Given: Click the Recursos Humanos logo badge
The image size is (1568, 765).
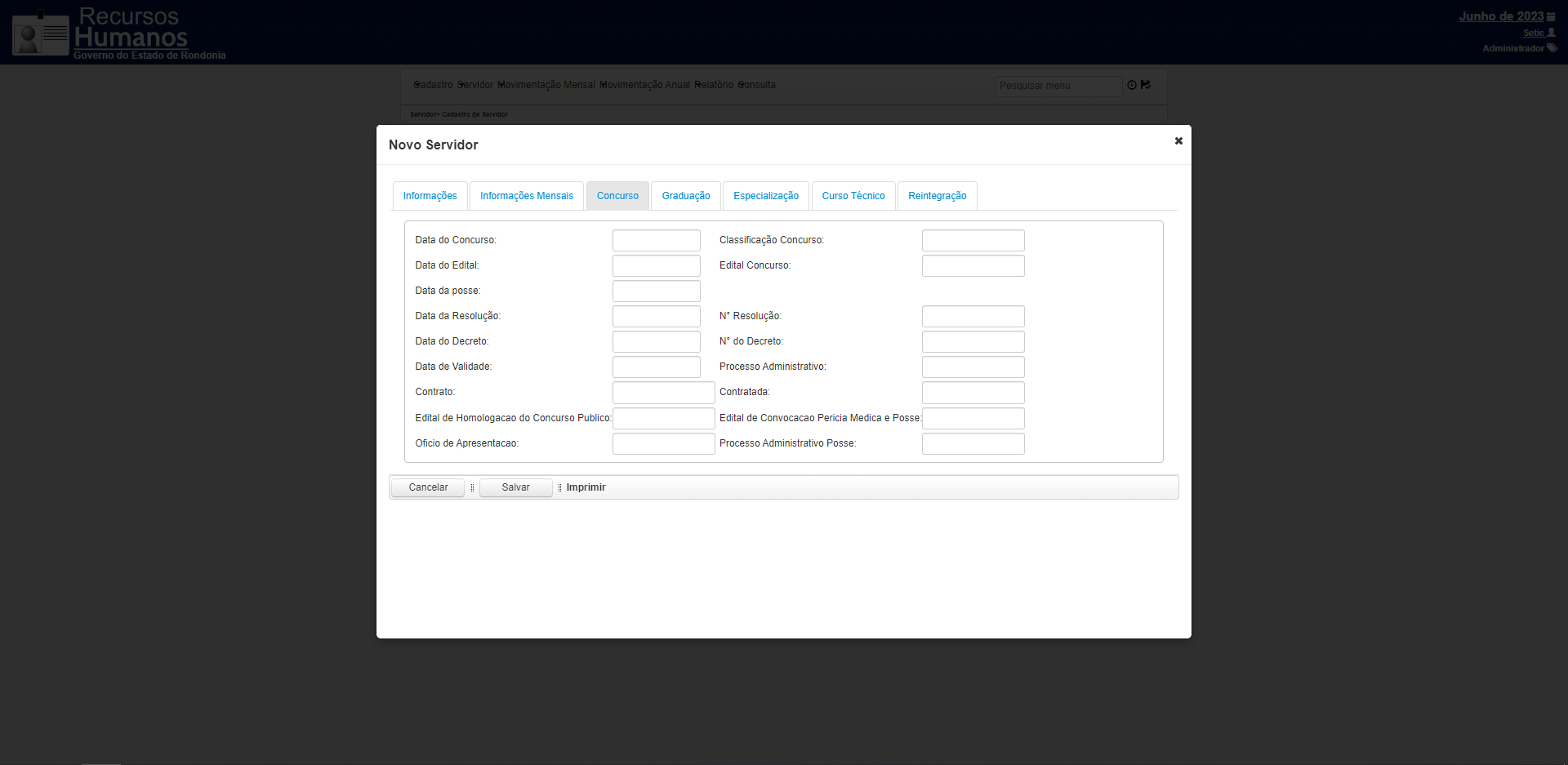Looking at the screenshot, I should 41,33.
